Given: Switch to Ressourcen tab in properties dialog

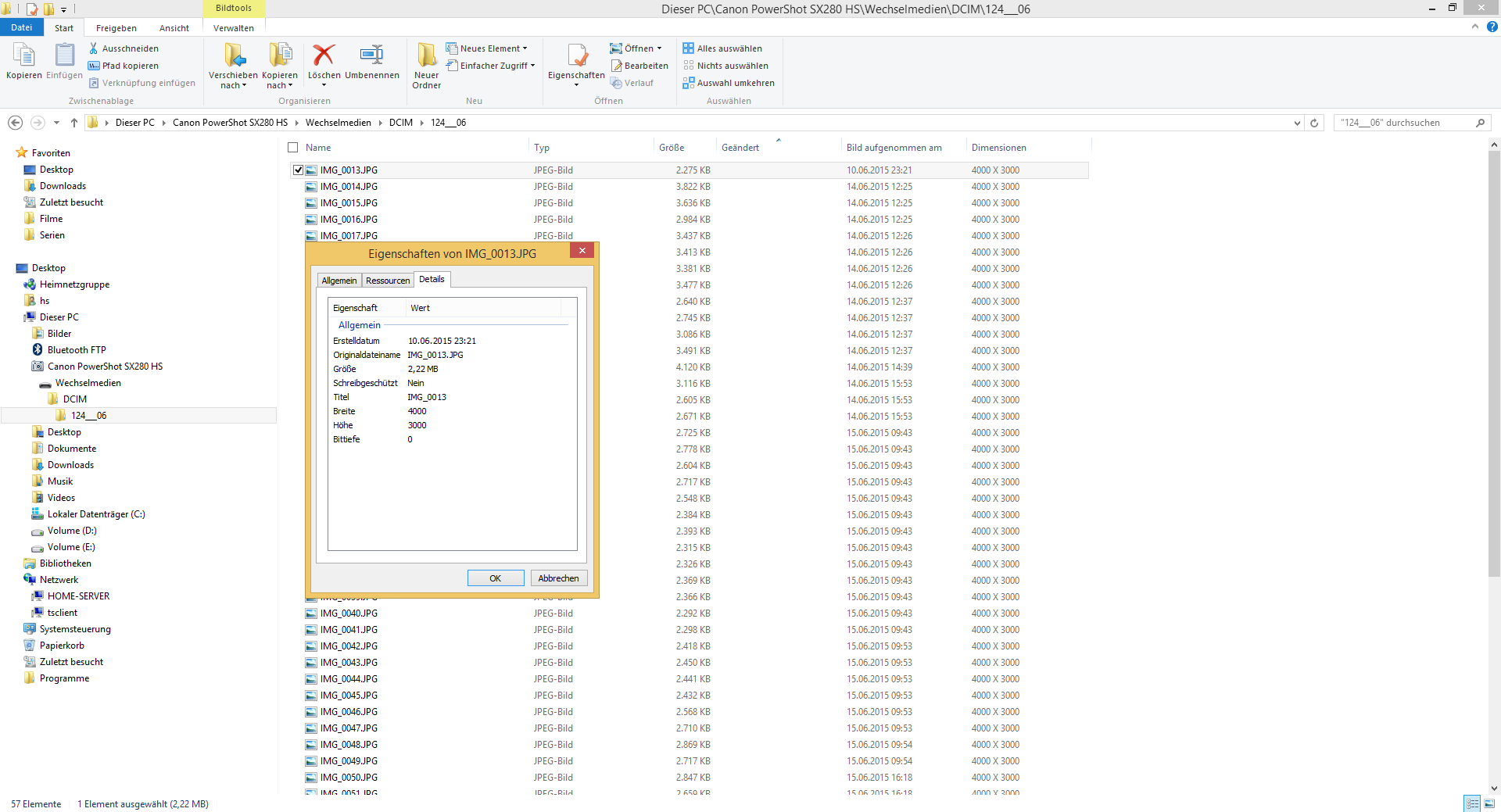Looking at the screenshot, I should 388,281.
